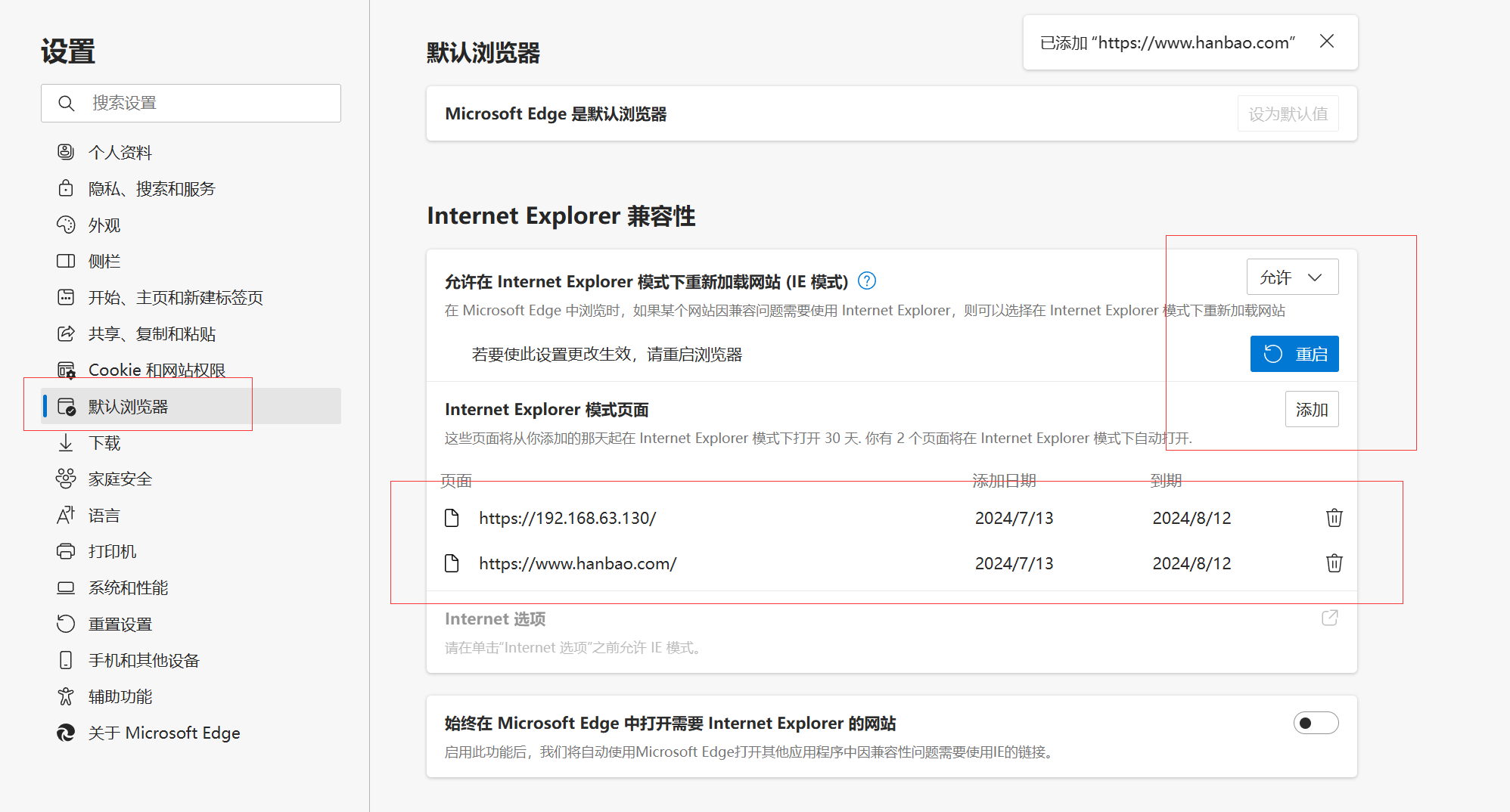Click the Appearance (外观) palette icon

(66, 225)
